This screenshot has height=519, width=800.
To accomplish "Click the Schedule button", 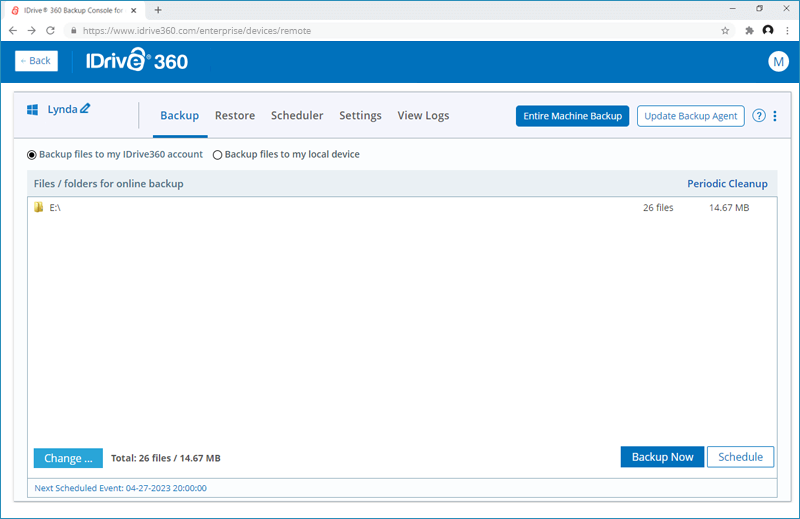I will [740, 457].
